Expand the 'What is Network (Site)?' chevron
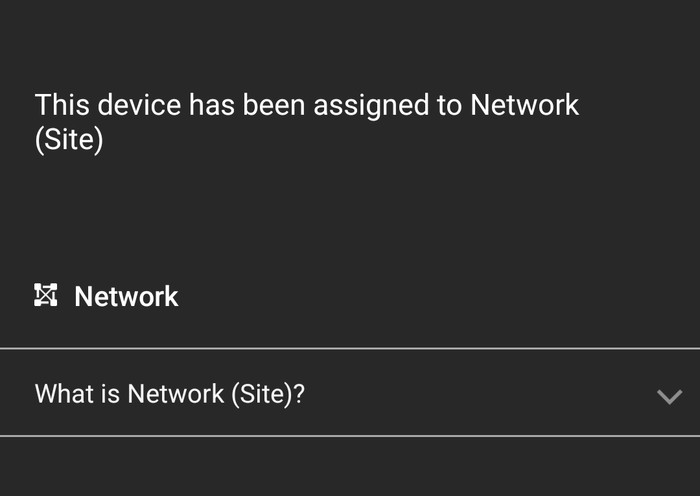The width and height of the screenshot is (700, 496). [x=669, y=396]
